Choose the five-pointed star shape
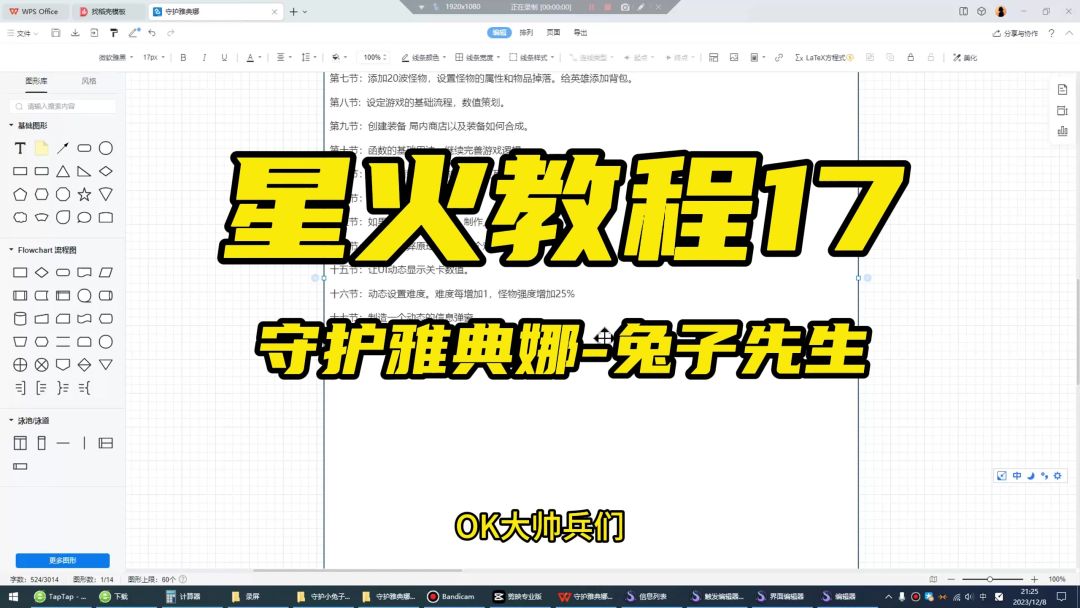This screenshot has width=1080, height=608. click(84, 194)
